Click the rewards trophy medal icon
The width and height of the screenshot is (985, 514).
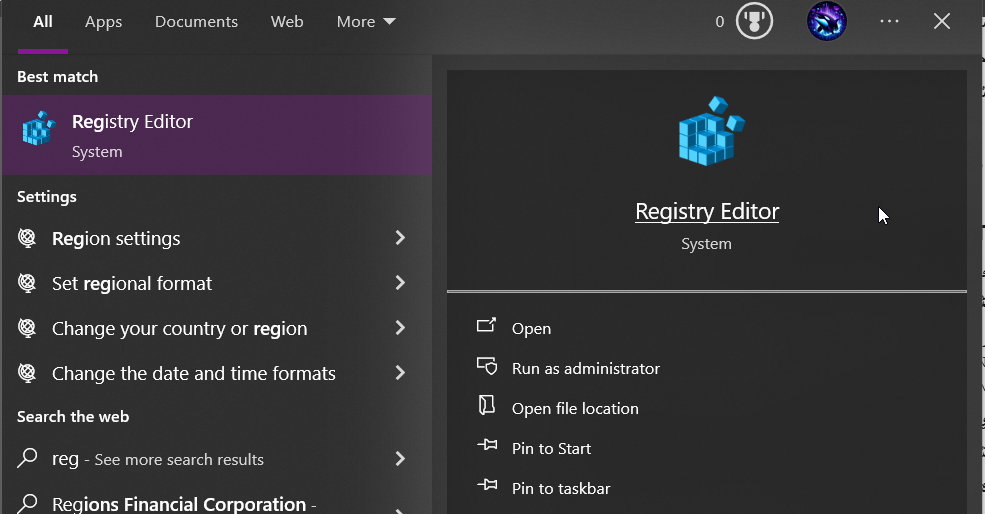(x=754, y=21)
